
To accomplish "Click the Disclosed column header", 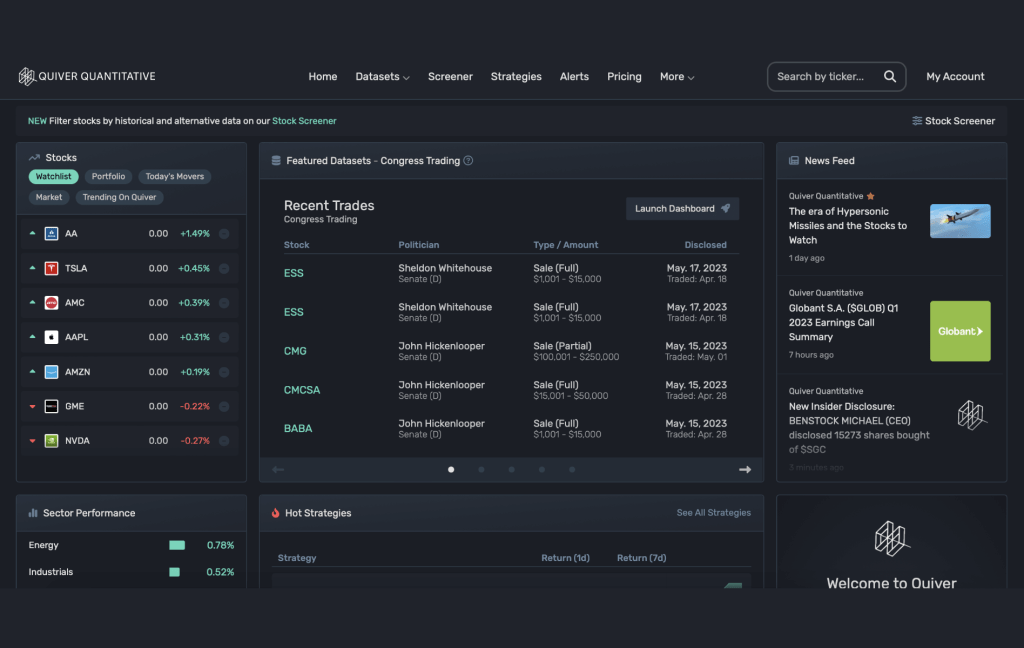I will point(705,245).
